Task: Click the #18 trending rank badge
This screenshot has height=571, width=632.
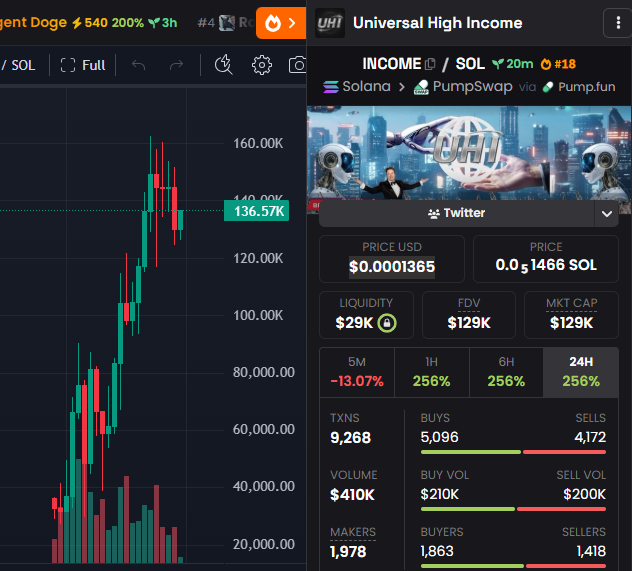Action: click(x=558, y=64)
